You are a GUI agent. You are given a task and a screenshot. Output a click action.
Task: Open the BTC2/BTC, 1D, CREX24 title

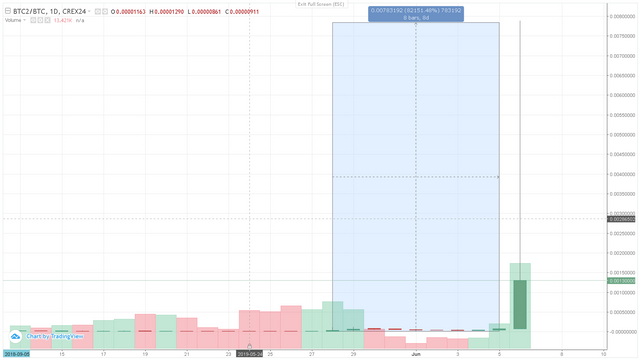coord(49,11)
